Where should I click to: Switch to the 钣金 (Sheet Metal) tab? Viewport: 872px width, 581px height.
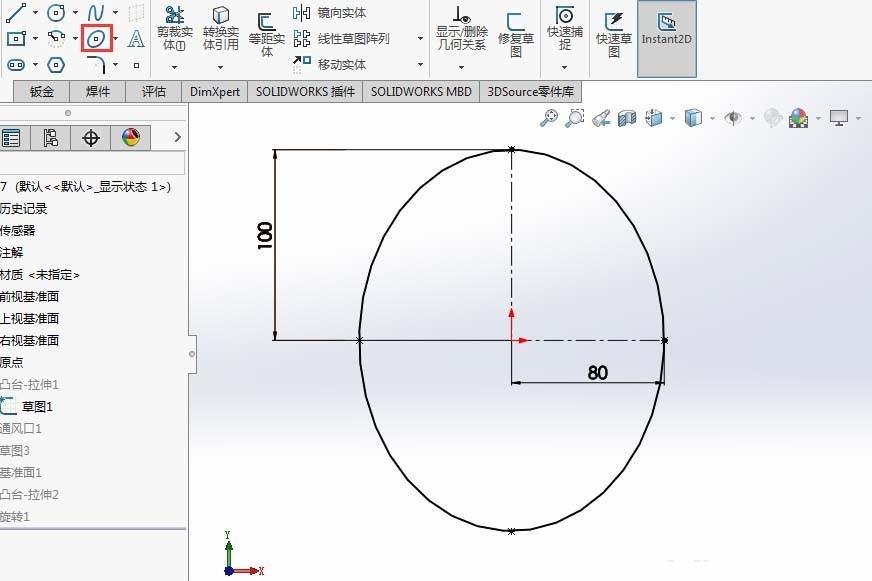40,91
